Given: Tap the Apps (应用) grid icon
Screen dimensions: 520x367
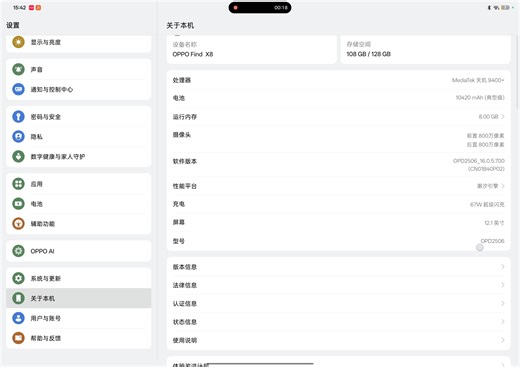Looking at the screenshot, I should pos(18,184).
